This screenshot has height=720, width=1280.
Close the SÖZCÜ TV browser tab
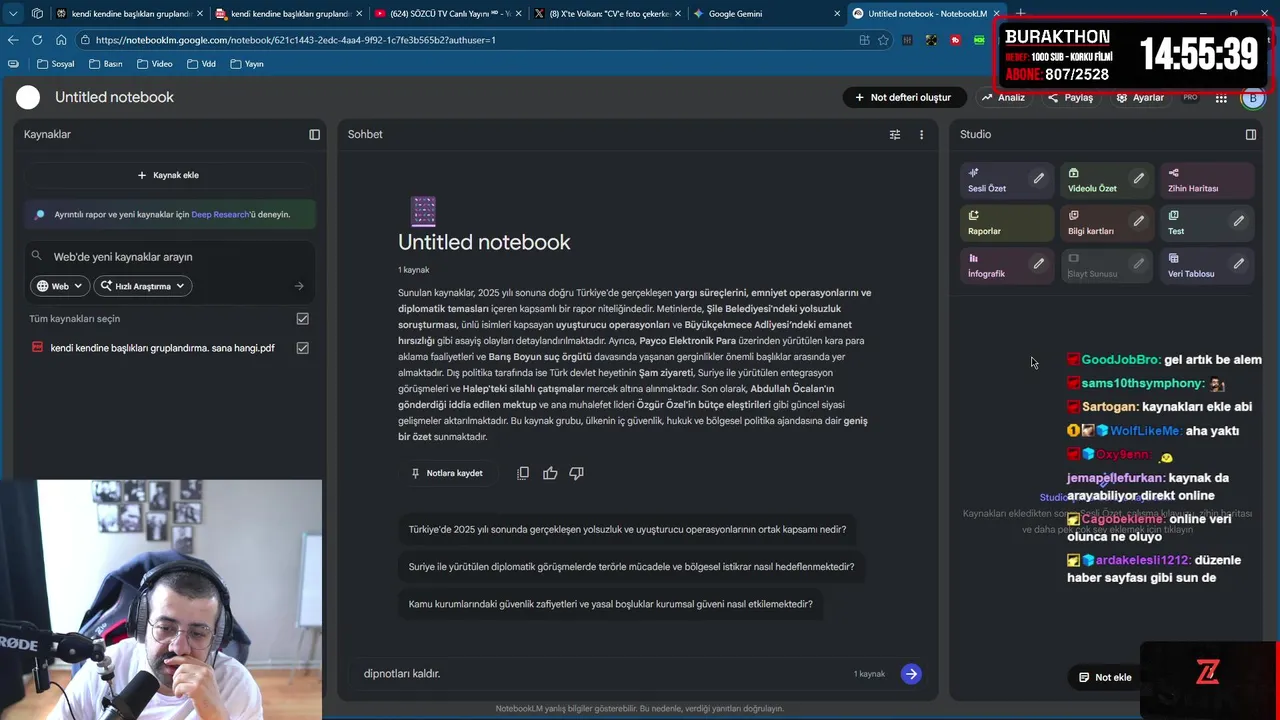(x=519, y=14)
